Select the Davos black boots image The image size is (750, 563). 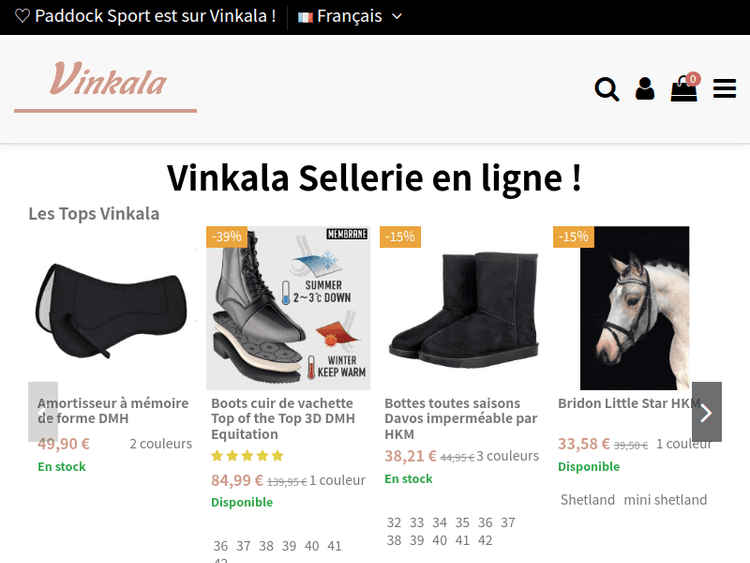pos(463,309)
